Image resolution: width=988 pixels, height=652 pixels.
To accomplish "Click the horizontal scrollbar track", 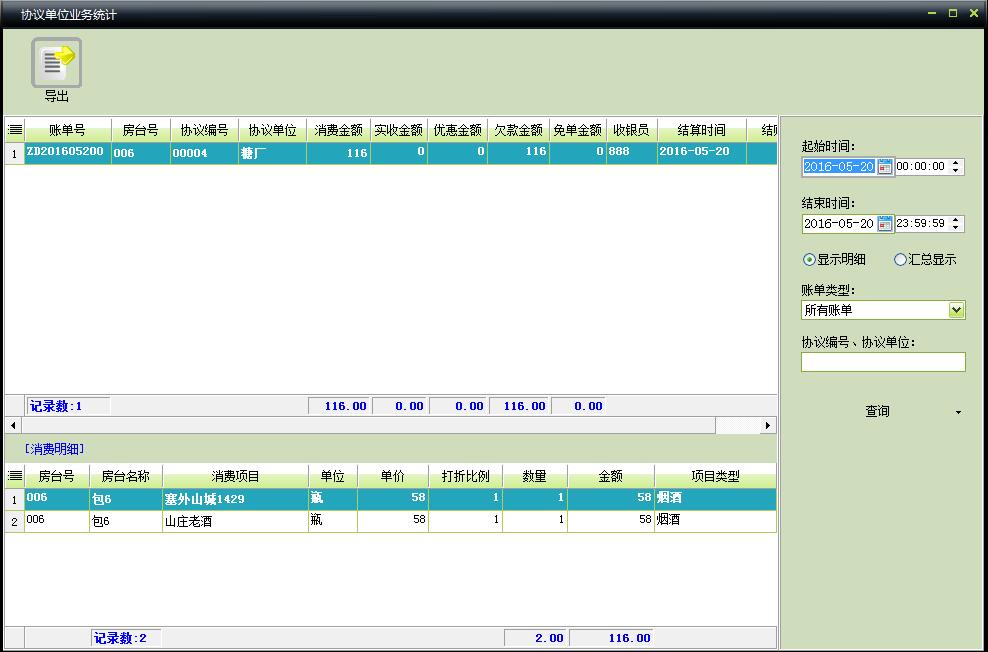I will point(737,425).
